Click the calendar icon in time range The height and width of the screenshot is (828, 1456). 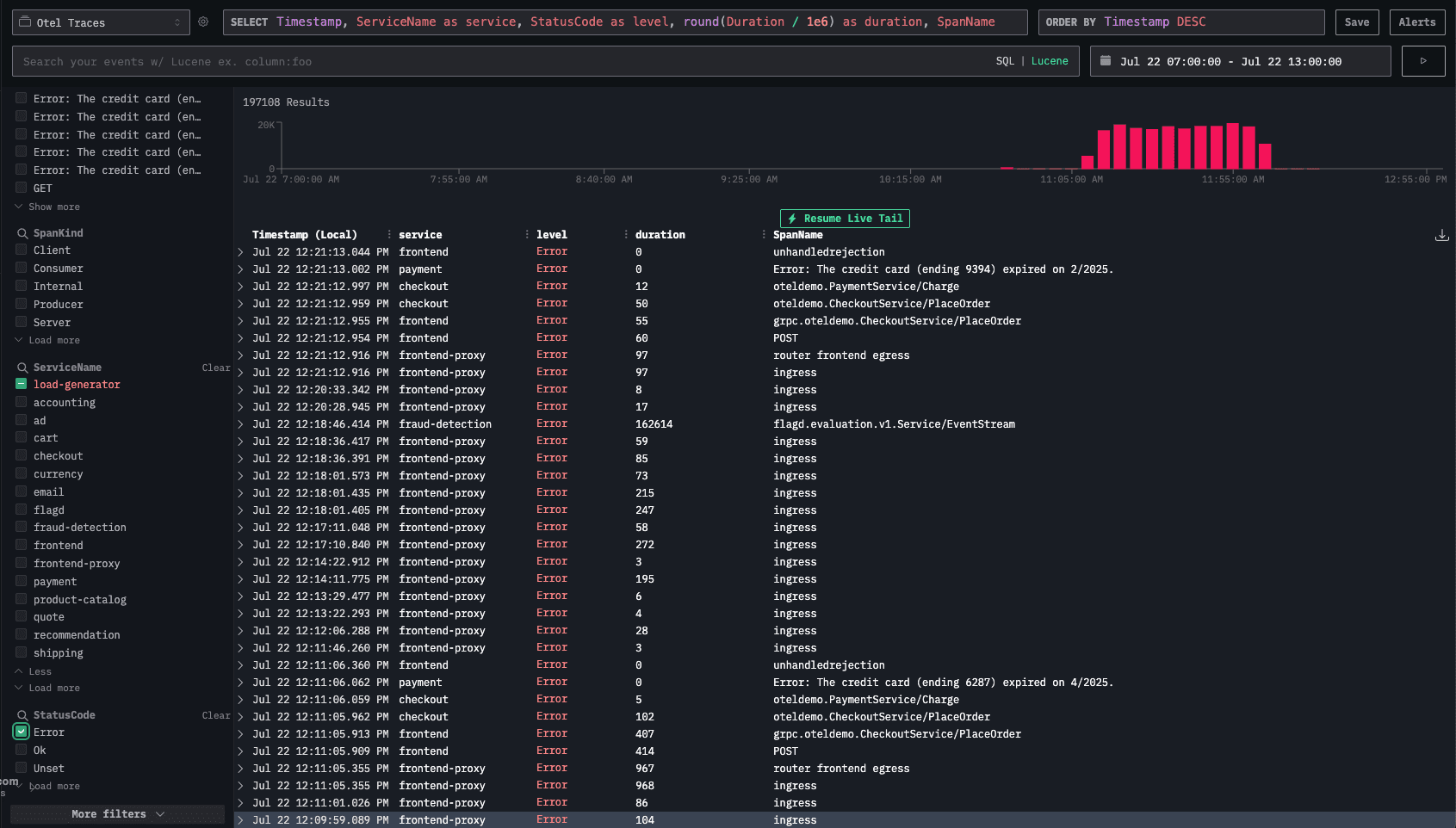pyautogui.click(x=1106, y=61)
